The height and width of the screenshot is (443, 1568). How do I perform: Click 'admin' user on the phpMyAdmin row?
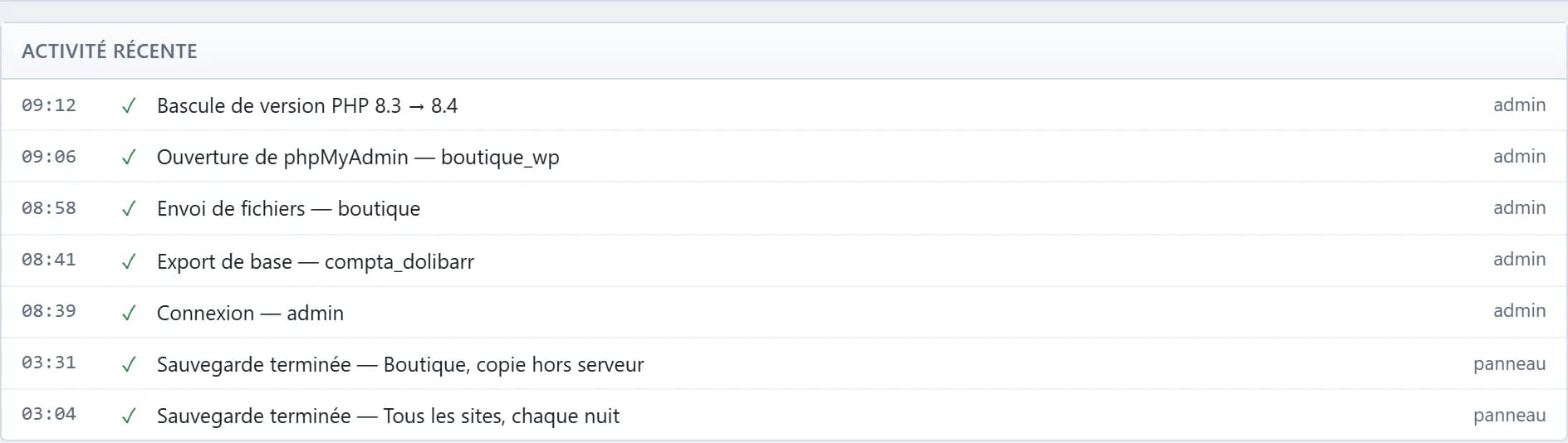[x=1519, y=156]
